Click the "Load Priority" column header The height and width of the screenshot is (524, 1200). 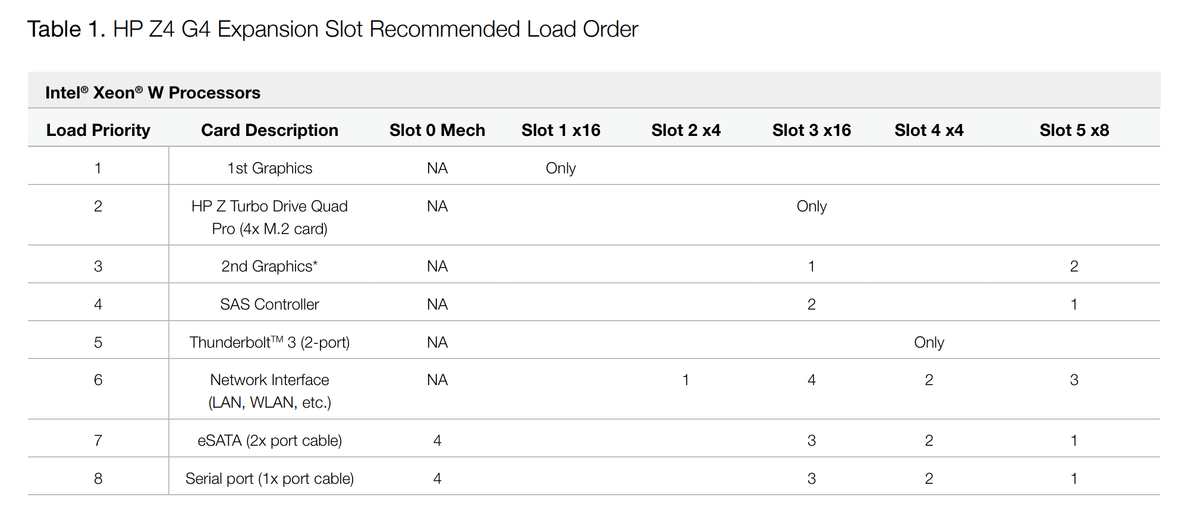(x=98, y=130)
